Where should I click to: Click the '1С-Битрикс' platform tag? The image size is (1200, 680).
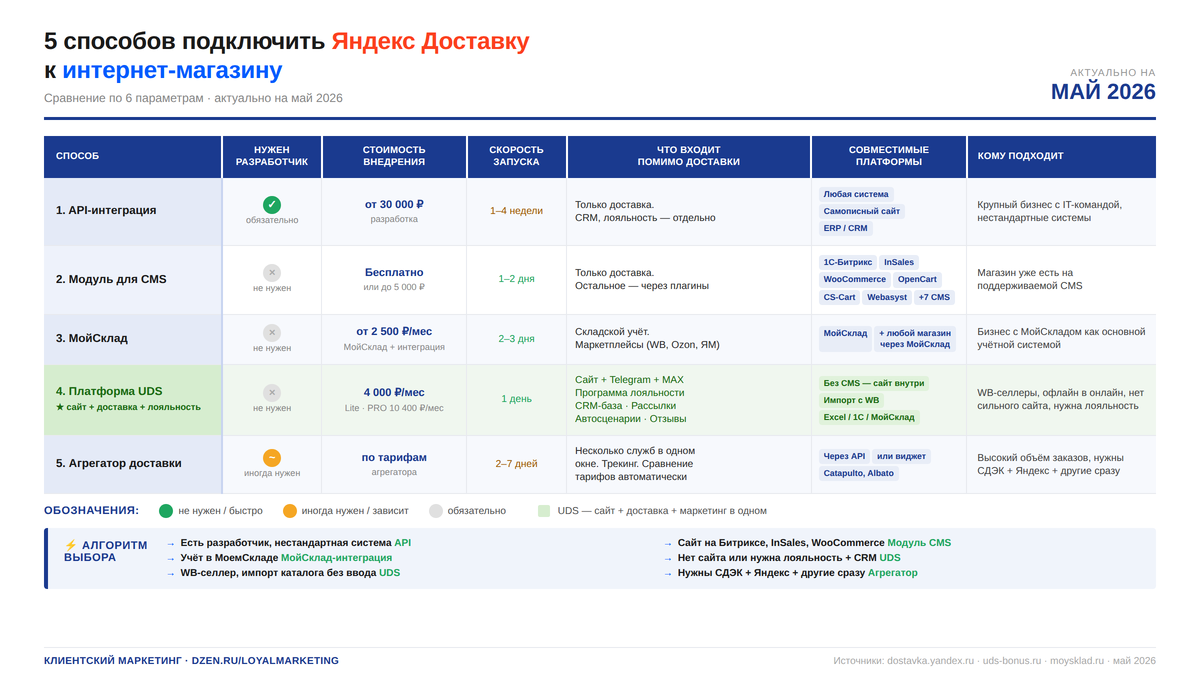pos(848,262)
